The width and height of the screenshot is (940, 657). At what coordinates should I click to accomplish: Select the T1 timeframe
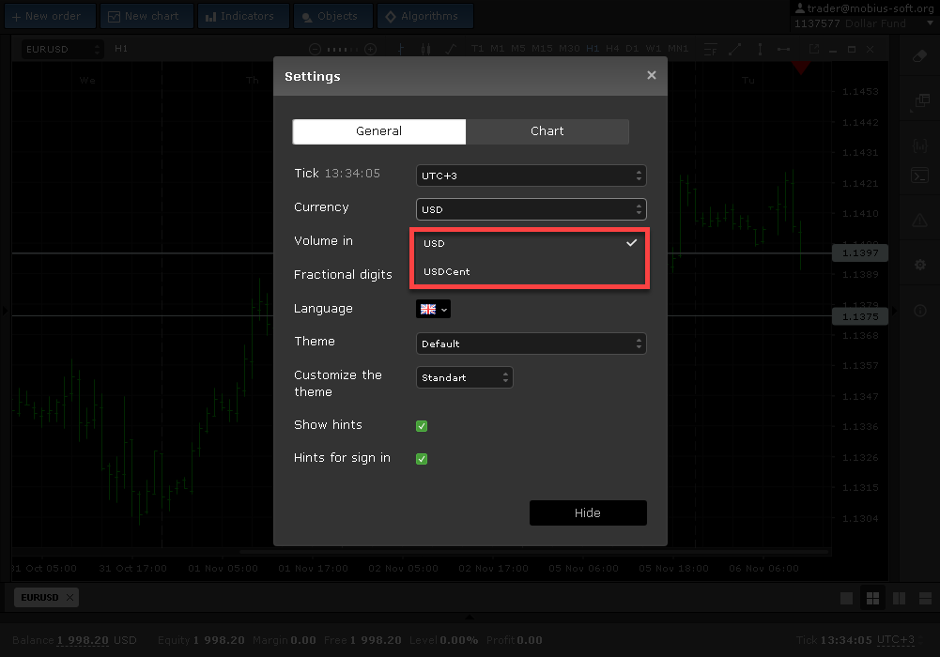477,49
